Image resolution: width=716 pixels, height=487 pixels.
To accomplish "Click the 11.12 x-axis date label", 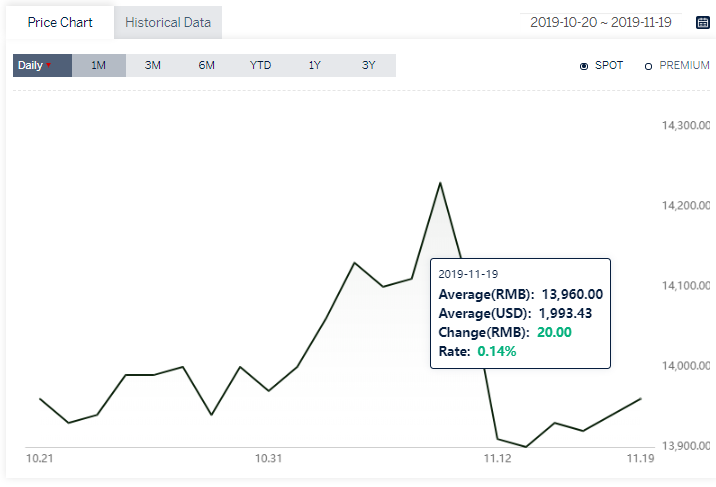I will 498,458.
